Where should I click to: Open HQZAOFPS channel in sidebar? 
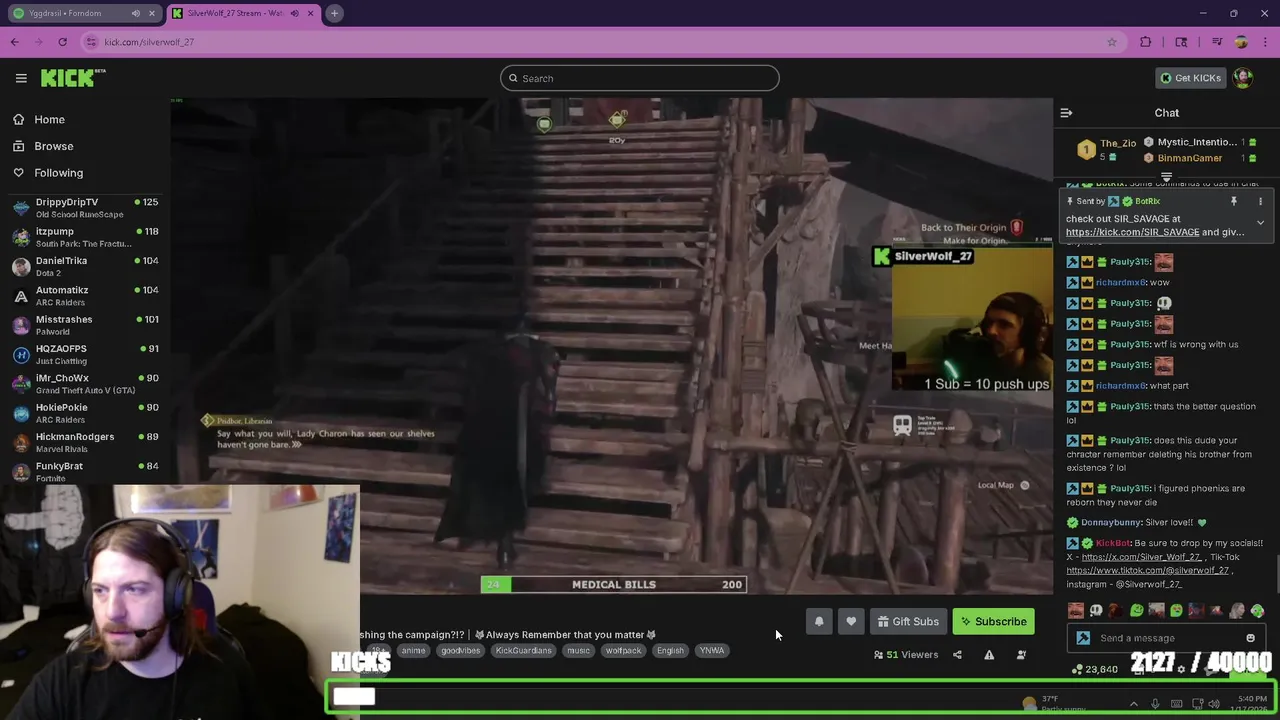85,354
